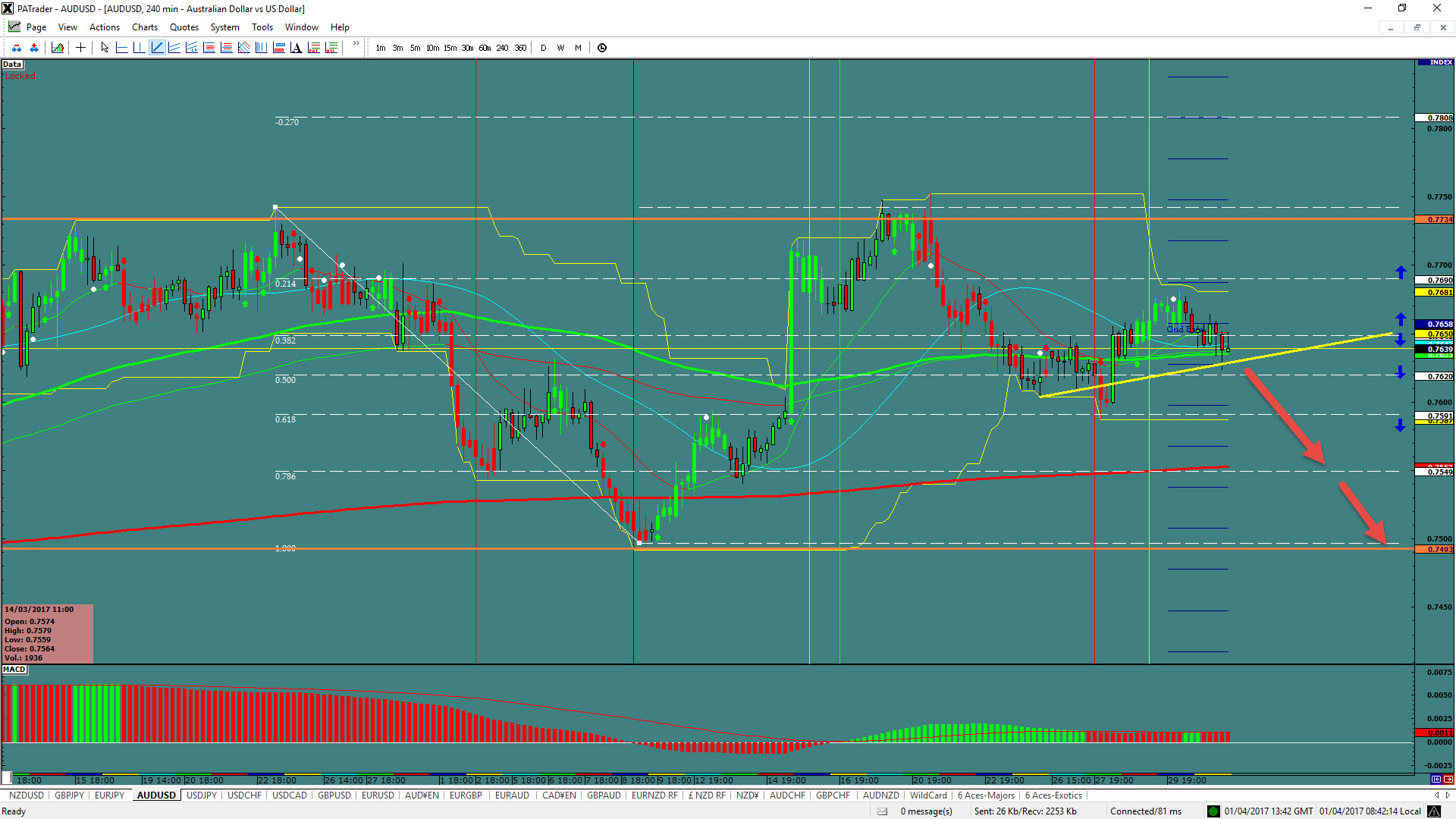The image size is (1456, 819).
Task: Switch to 5m timeframe
Action: click(x=416, y=48)
